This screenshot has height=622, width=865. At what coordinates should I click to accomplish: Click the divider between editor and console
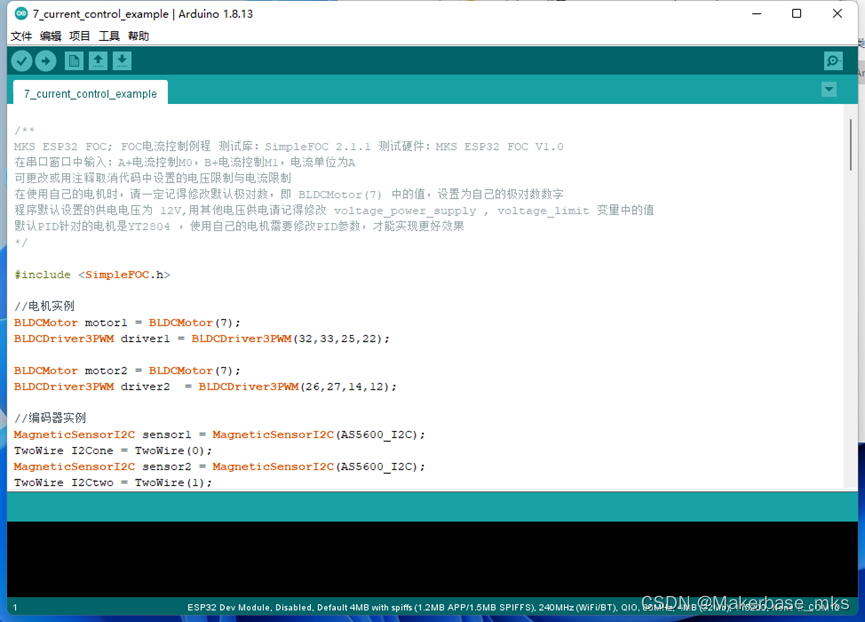(x=430, y=507)
